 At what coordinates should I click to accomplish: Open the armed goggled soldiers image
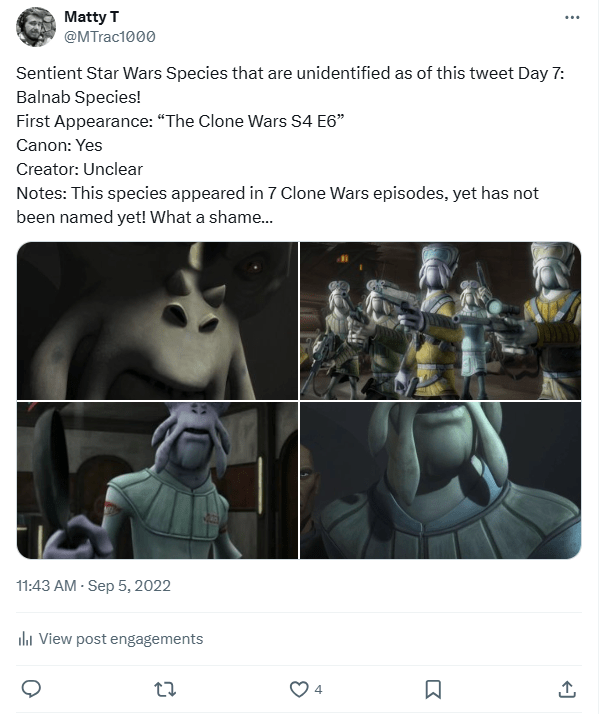[440, 321]
